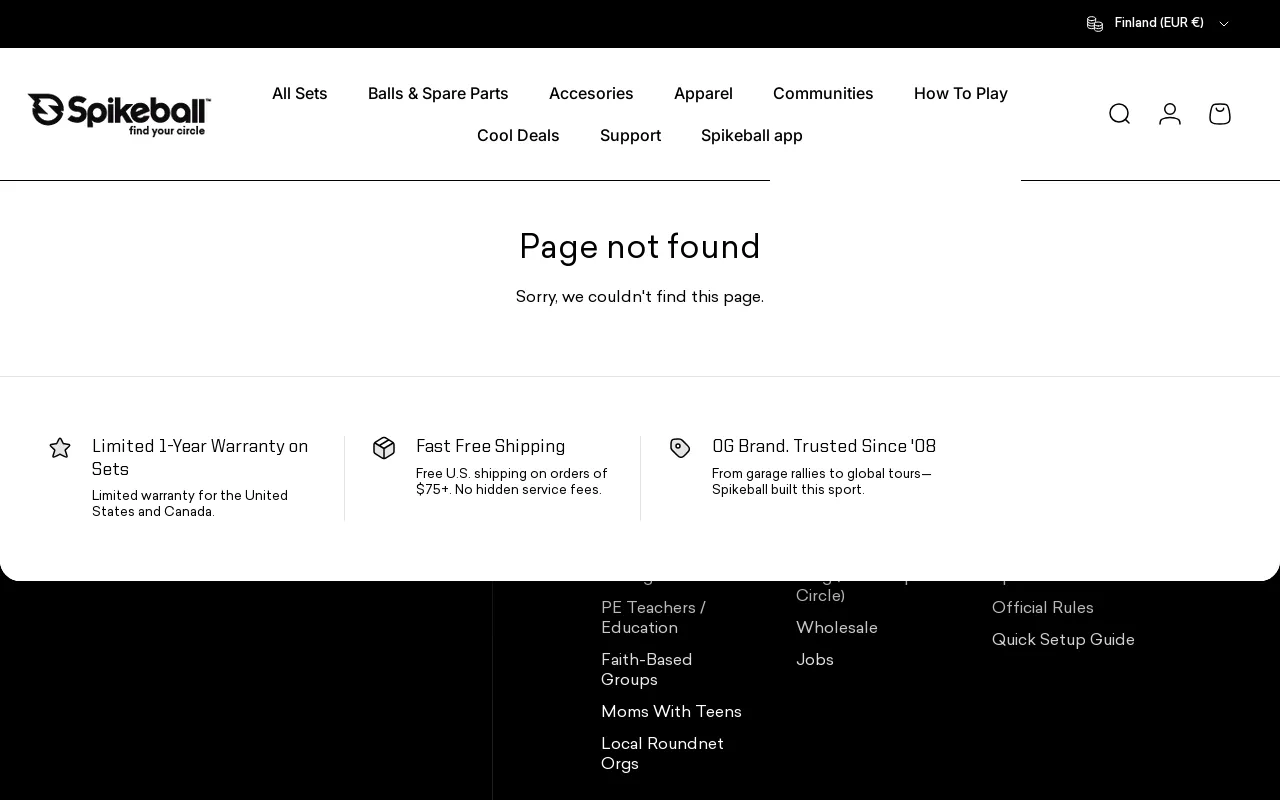The image size is (1280, 800).
Task: Open the search icon
Action: (1119, 114)
